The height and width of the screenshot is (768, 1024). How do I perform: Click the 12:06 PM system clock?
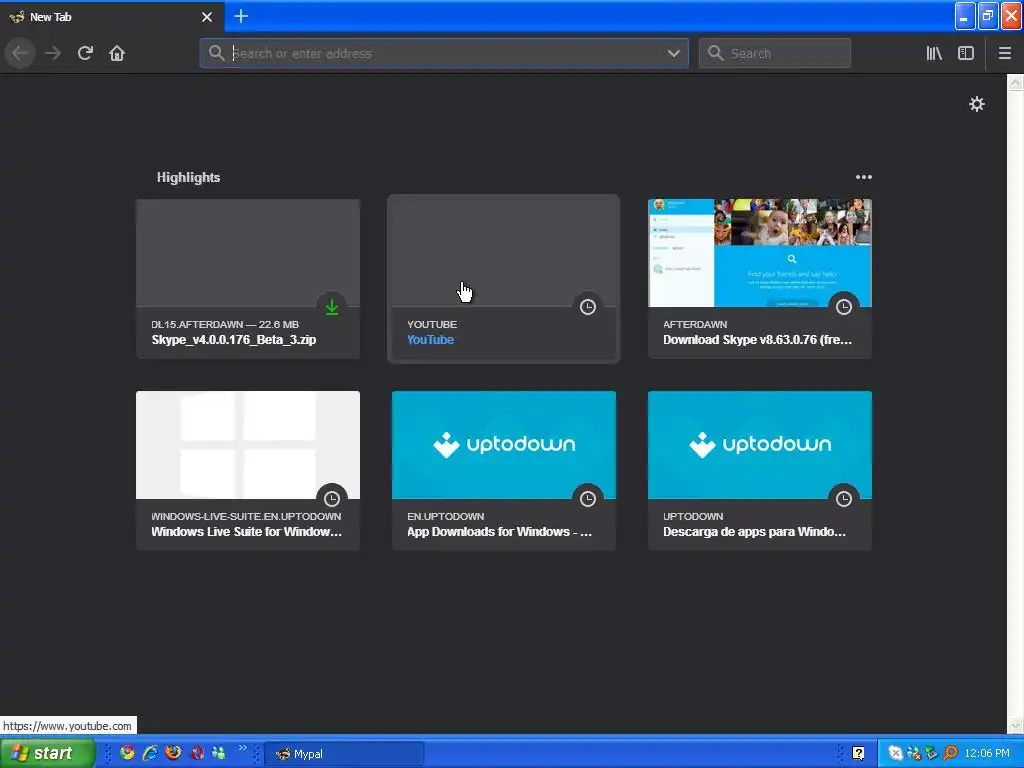click(987, 754)
